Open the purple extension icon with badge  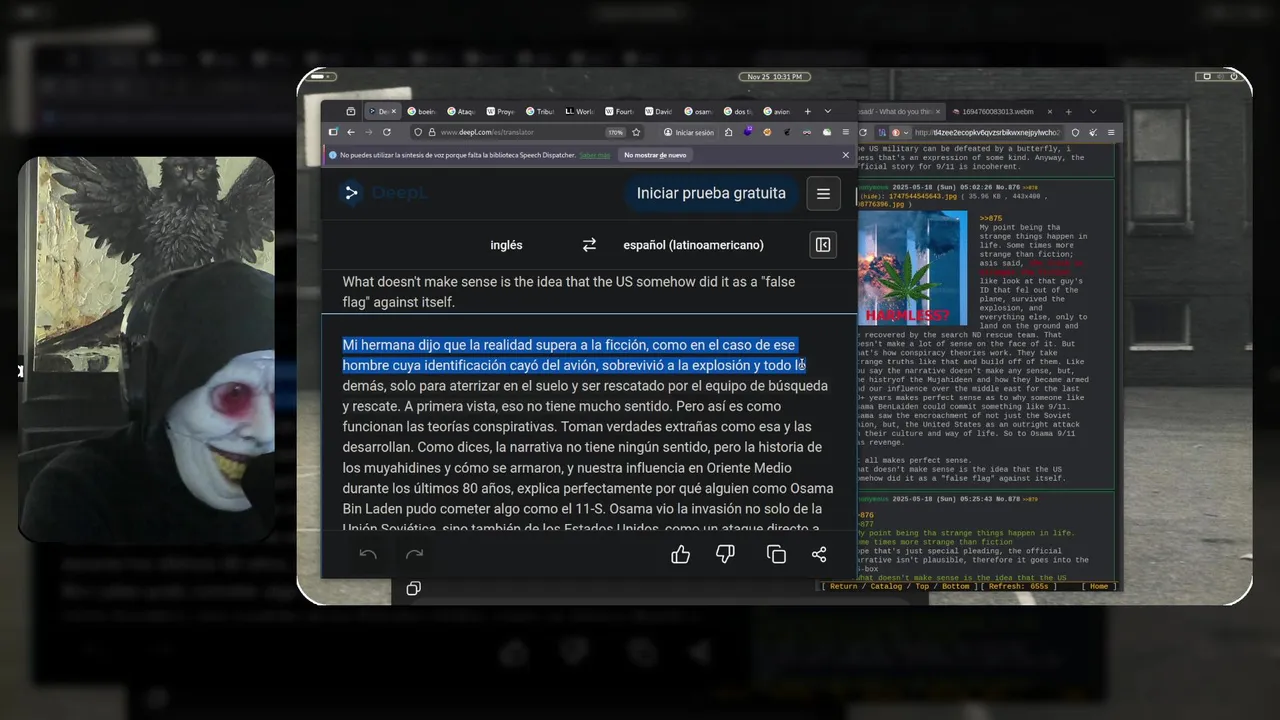748,131
